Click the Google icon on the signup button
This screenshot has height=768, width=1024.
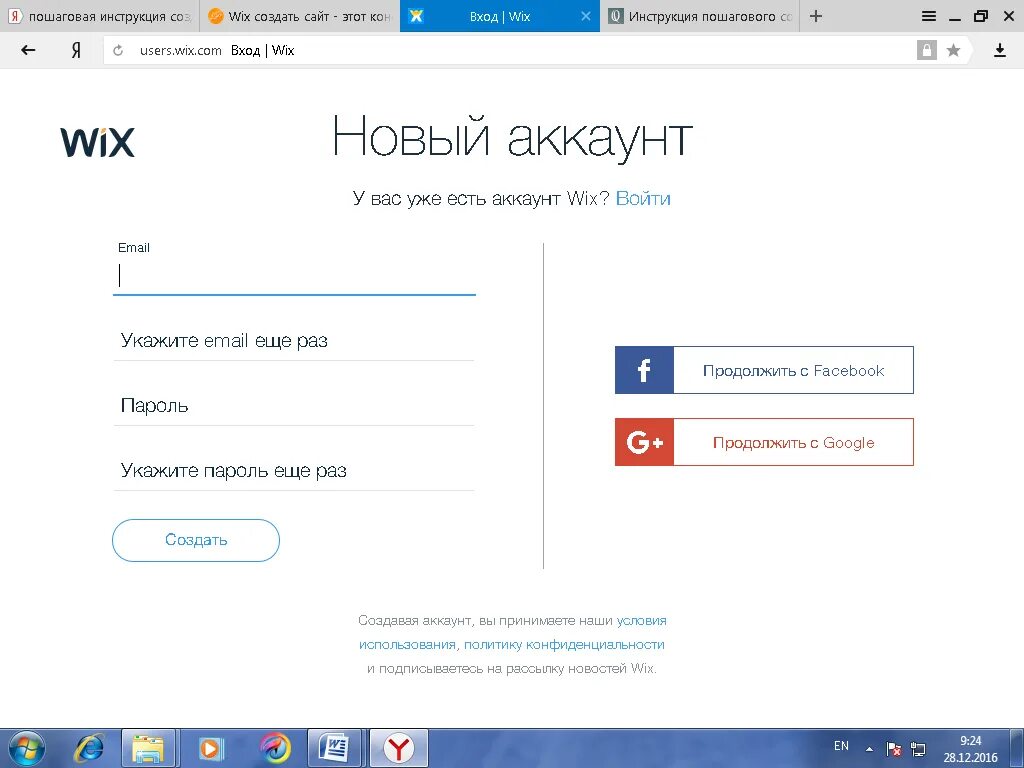(643, 442)
